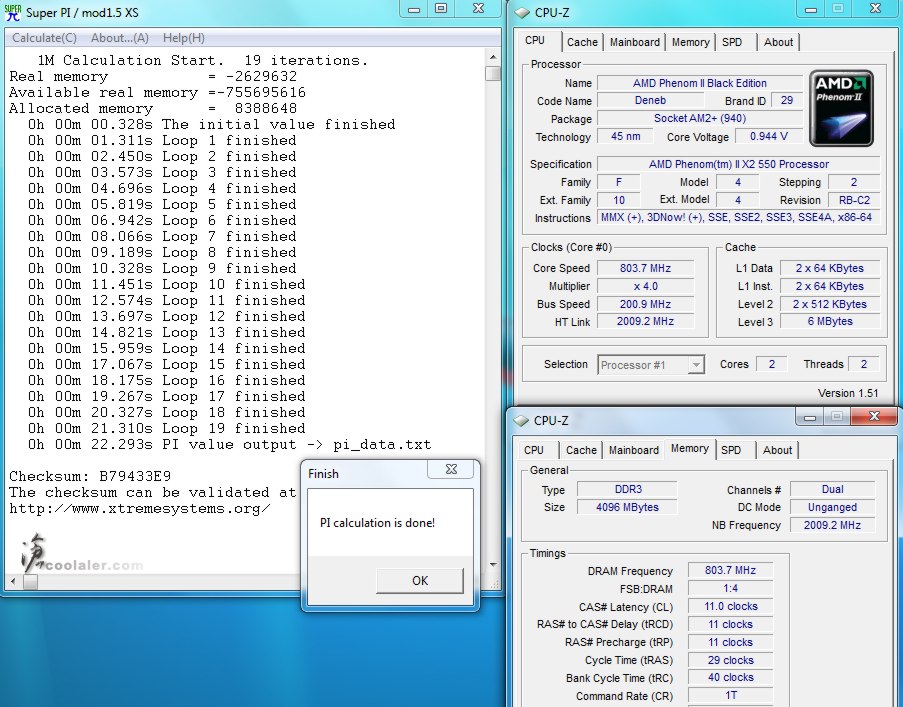Click the scroll down arrow in Super PI

(x=493, y=565)
